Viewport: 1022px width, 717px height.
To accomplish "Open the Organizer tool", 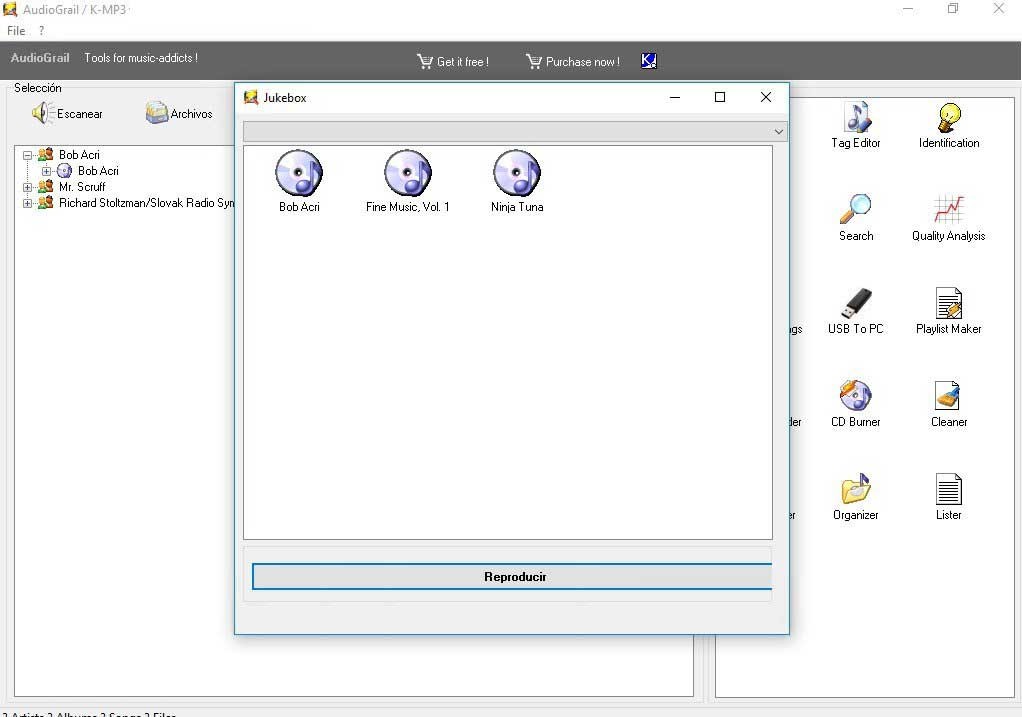I will pyautogui.click(x=856, y=490).
